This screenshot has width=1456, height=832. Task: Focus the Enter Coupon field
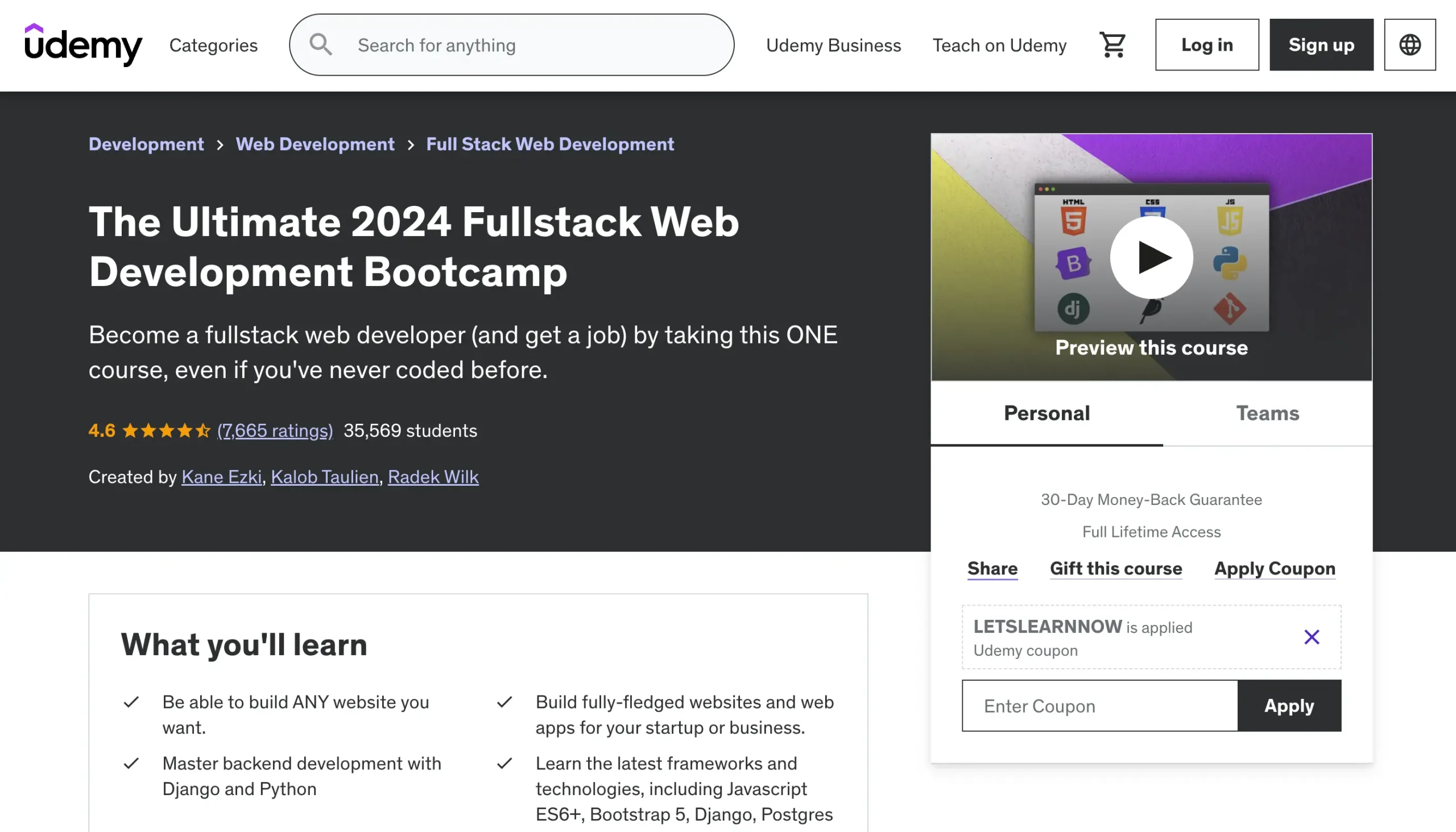(1099, 706)
